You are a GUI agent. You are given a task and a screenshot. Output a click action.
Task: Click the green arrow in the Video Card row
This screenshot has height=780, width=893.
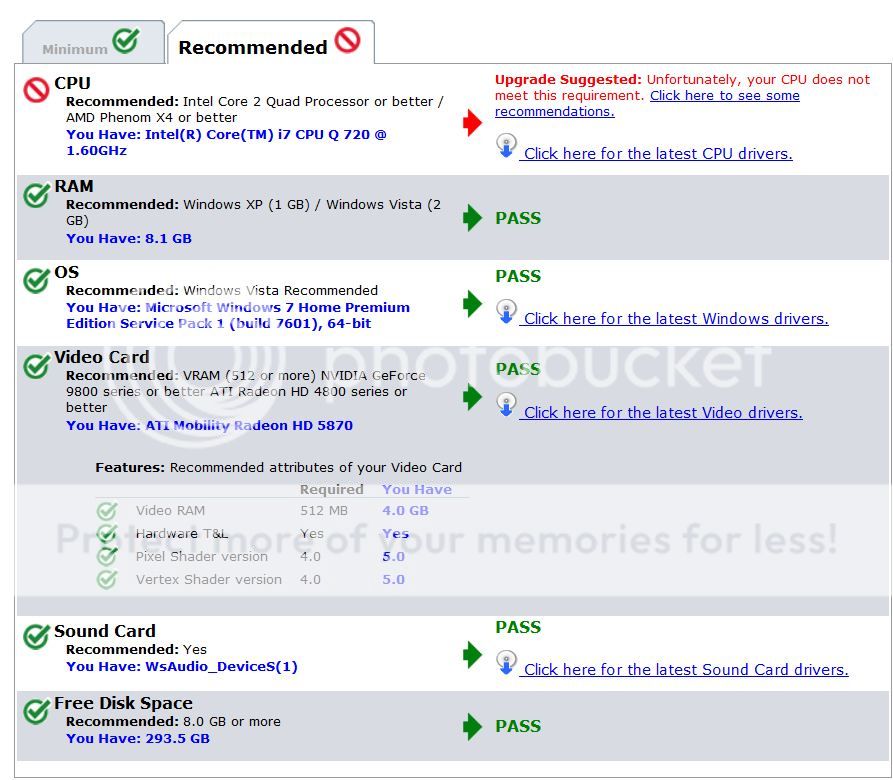472,397
